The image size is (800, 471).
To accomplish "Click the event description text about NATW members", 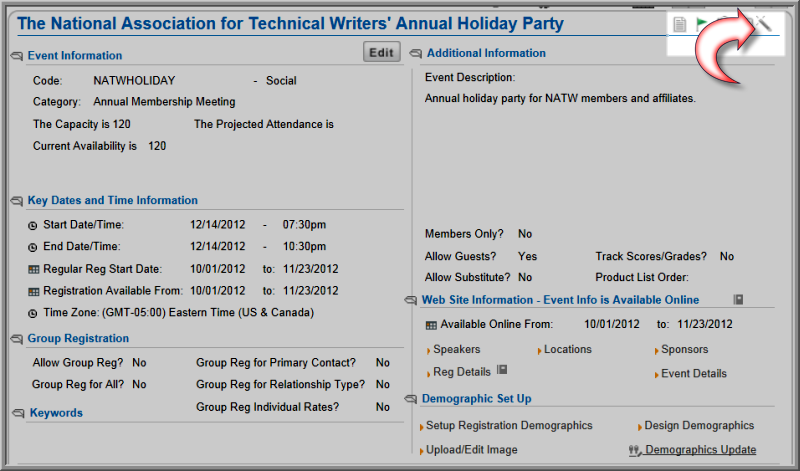I will (560, 98).
